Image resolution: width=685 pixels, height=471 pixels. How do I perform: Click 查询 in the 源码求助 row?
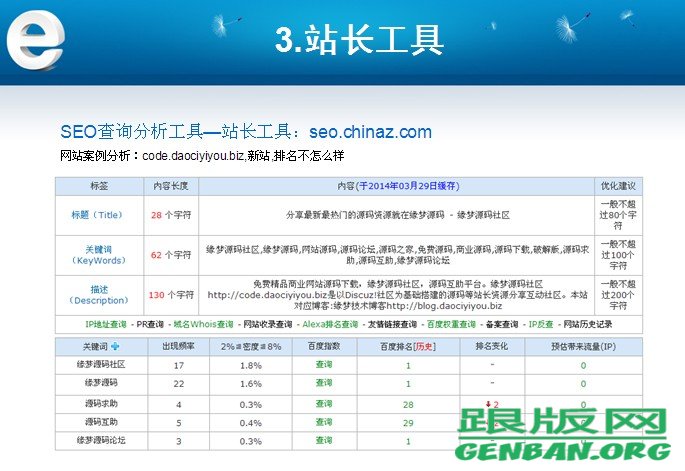pos(324,404)
